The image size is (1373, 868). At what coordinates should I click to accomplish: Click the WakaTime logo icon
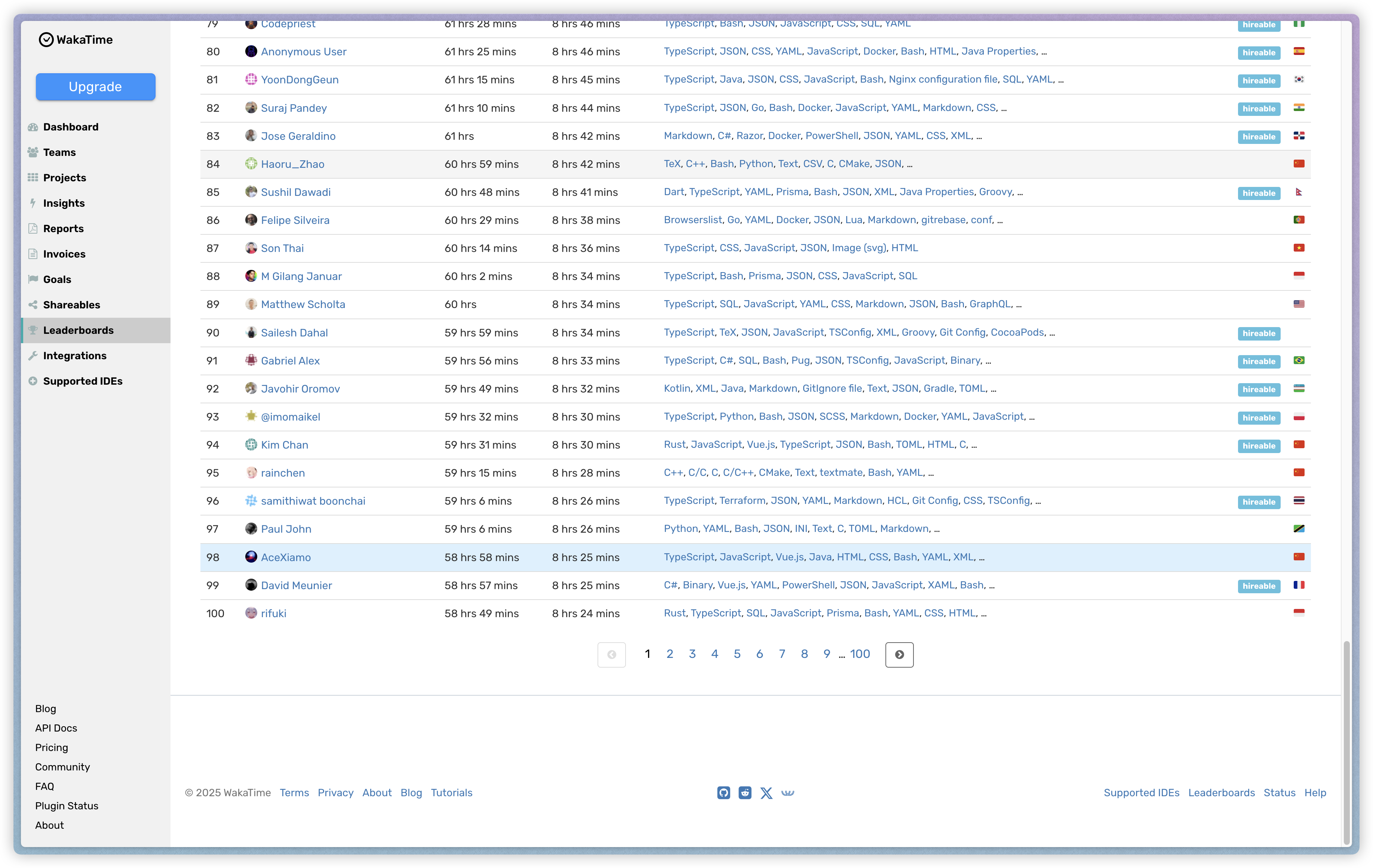pos(46,39)
